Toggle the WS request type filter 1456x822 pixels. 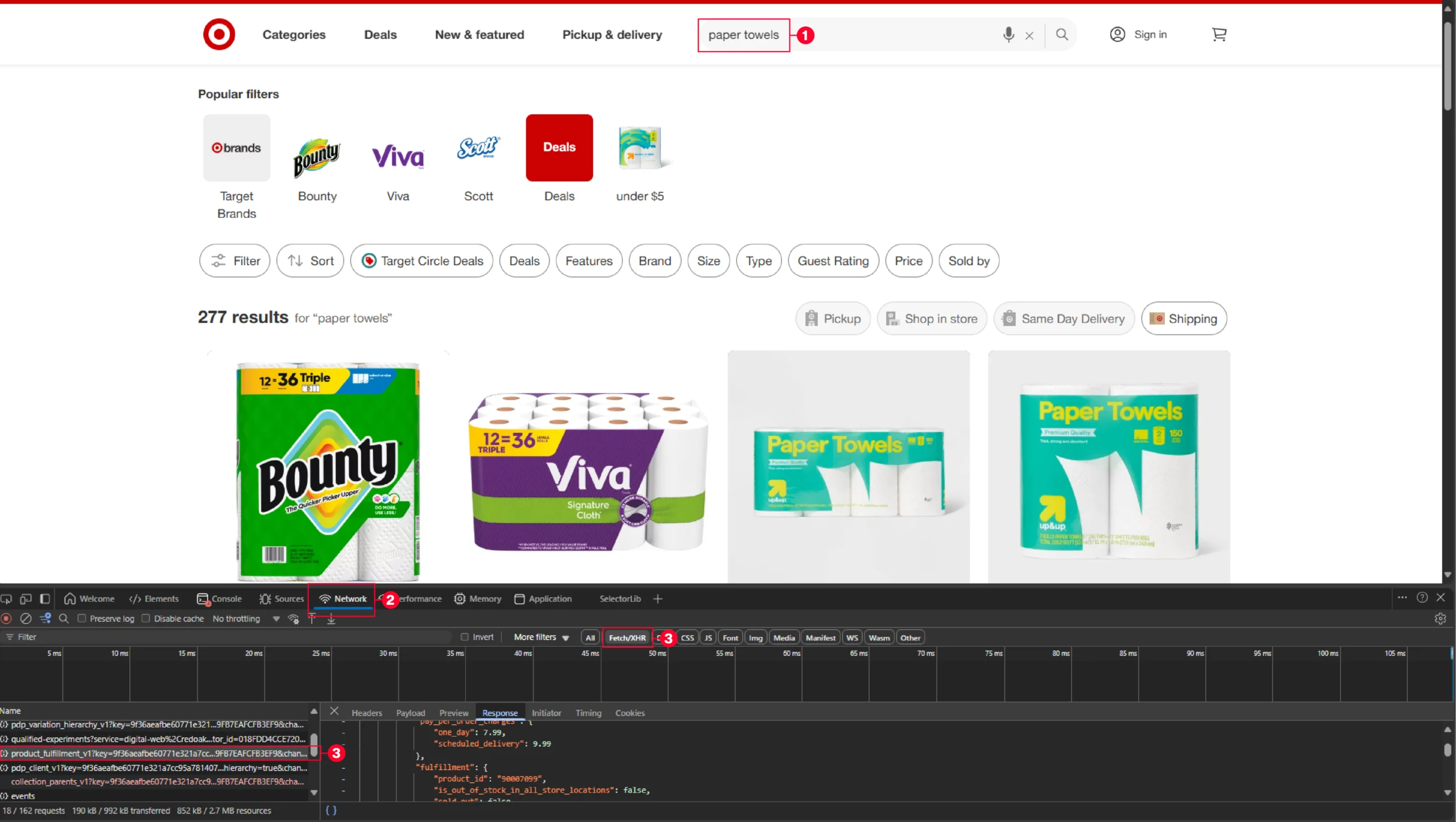pos(852,638)
